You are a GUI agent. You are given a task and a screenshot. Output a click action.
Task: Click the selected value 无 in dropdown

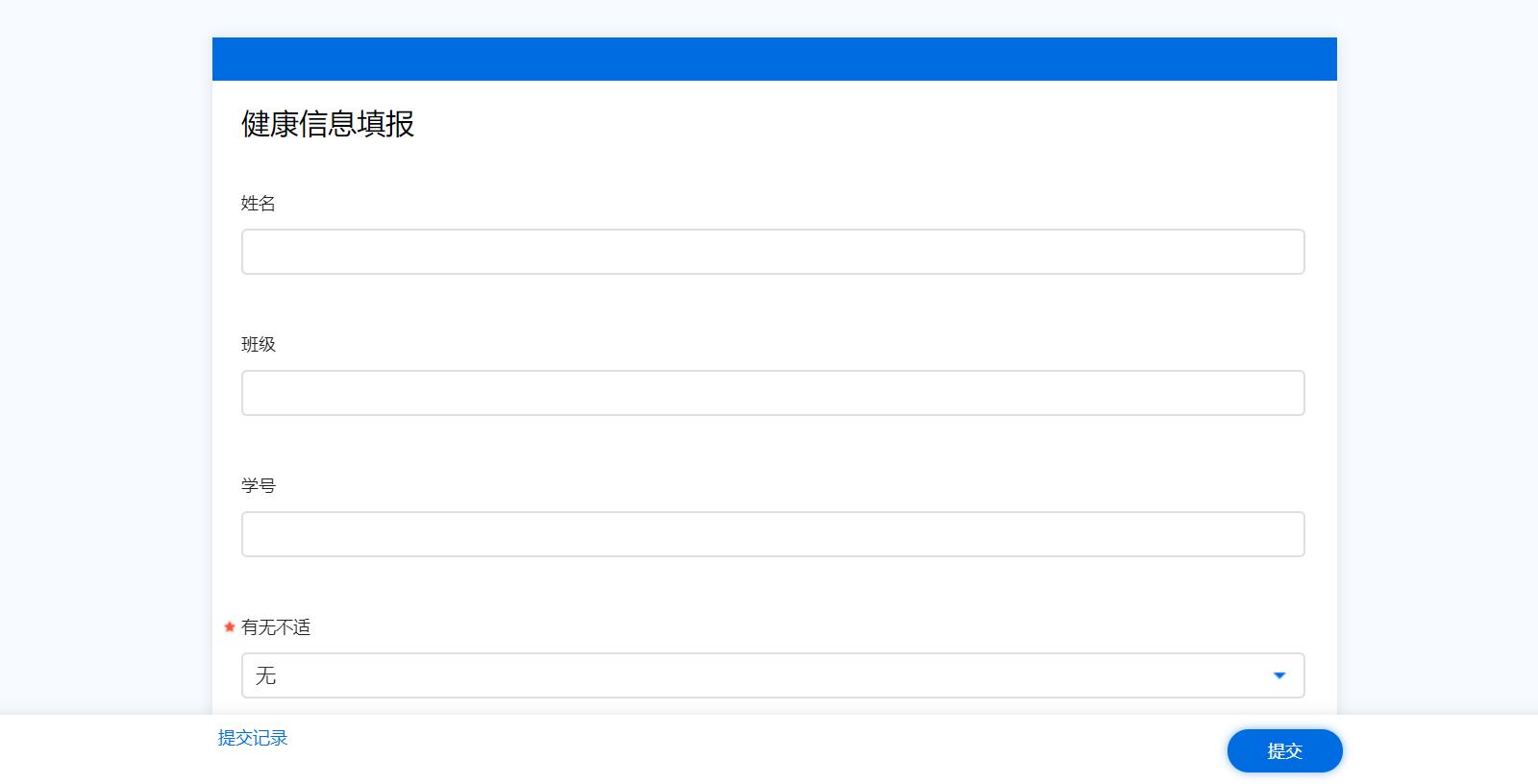266,675
